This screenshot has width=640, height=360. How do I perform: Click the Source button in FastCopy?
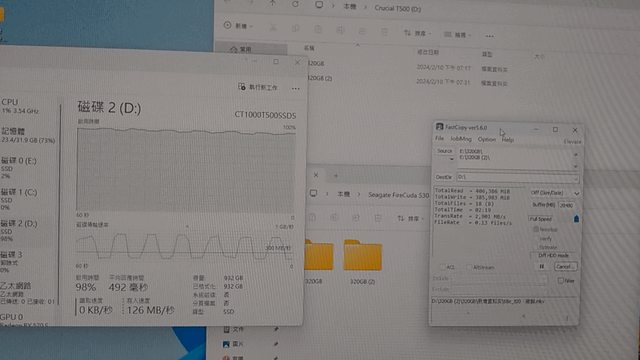pos(444,151)
